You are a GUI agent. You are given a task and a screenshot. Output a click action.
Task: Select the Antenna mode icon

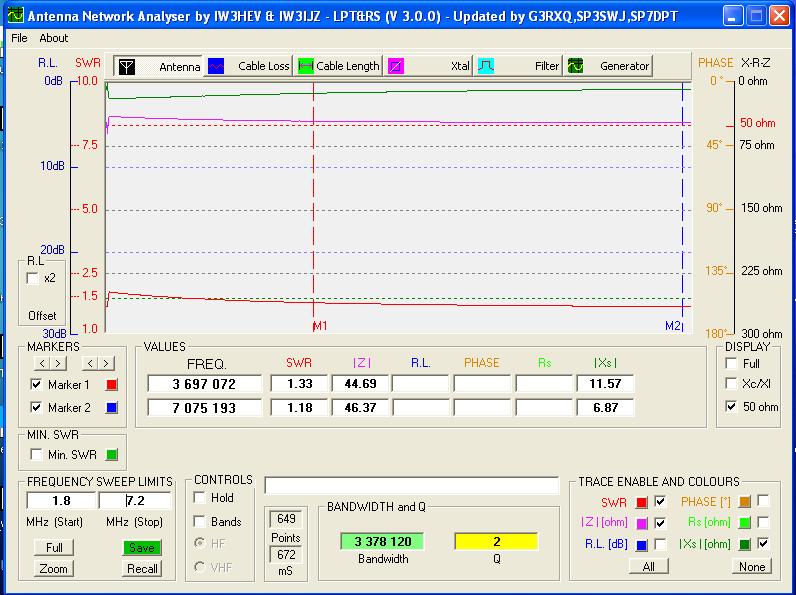[x=127, y=66]
